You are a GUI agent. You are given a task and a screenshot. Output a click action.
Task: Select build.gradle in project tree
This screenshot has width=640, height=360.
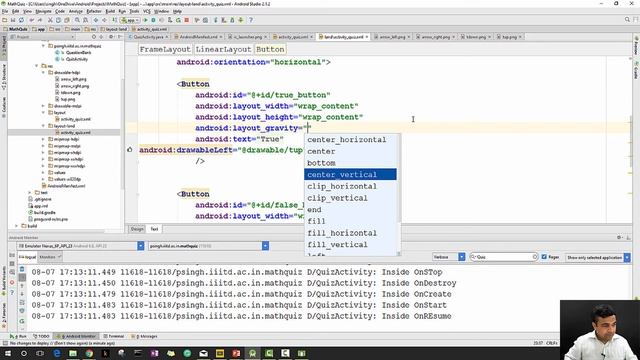tap(44, 213)
